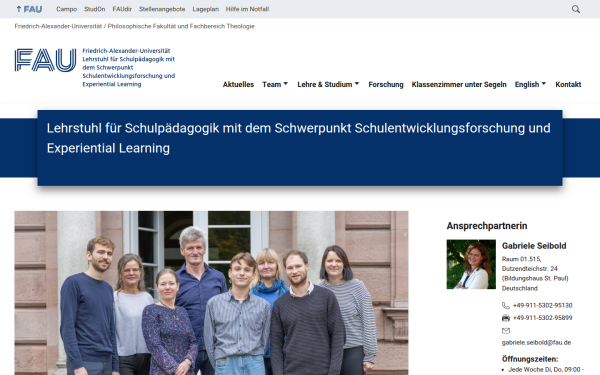Open the Stellenangebote link

162,9
